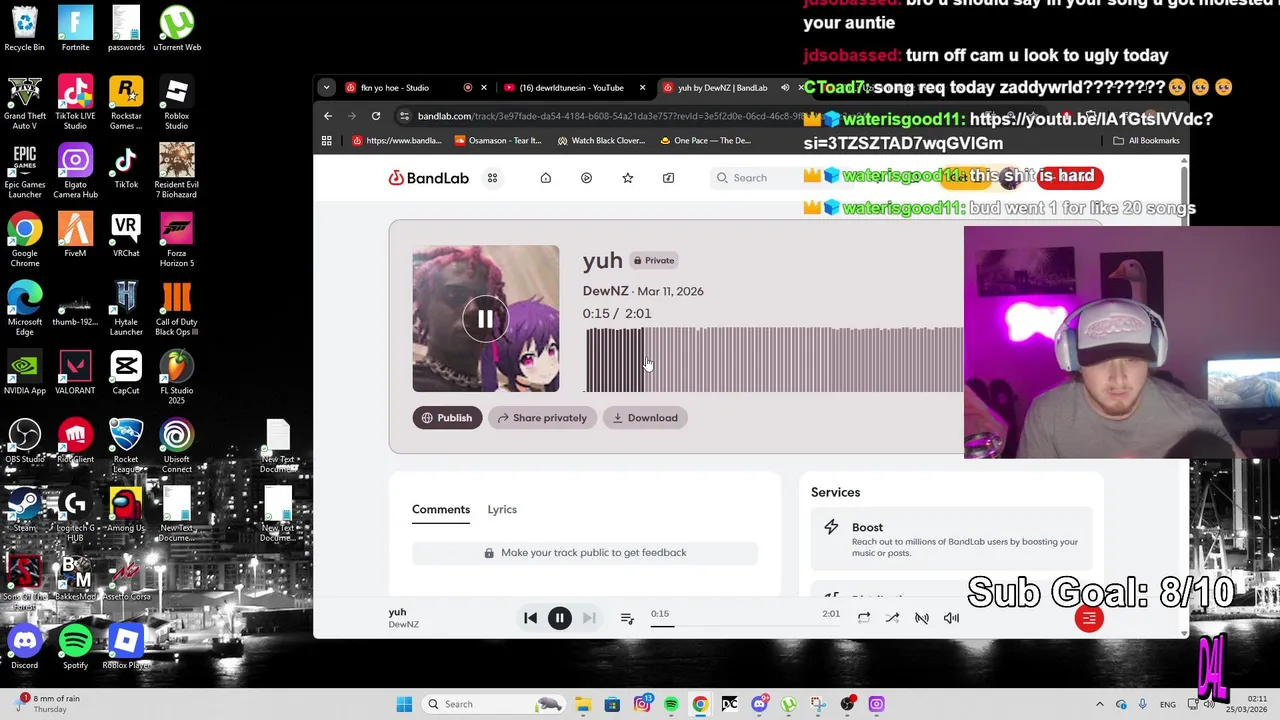Image resolution: width=1280 pixels, height=720 pixels.
Task: Switch to the Lyrics tab
Action: coord(502,509)
